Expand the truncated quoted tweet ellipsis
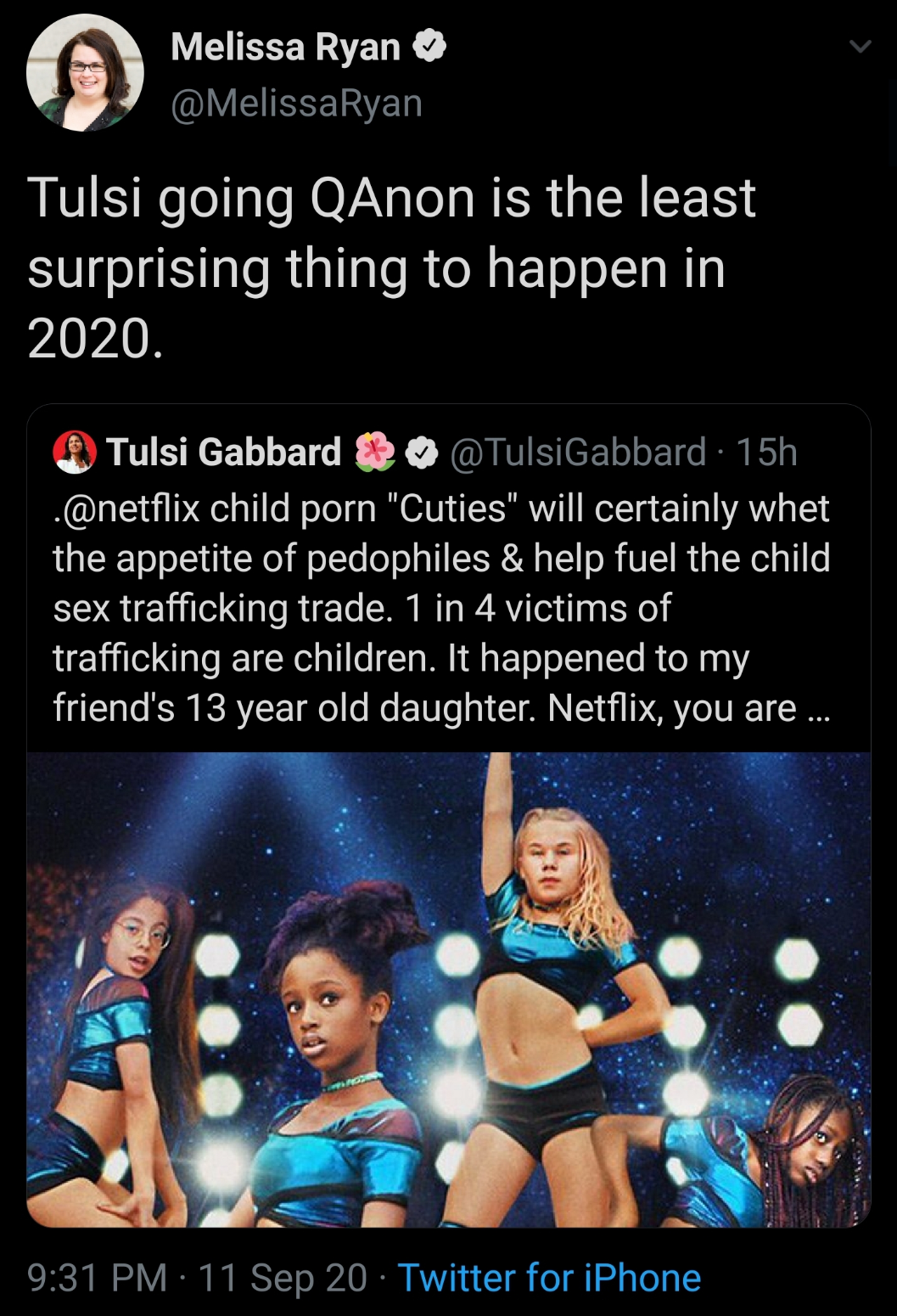Screen dimensions: 897x1316 pos(816,709)
